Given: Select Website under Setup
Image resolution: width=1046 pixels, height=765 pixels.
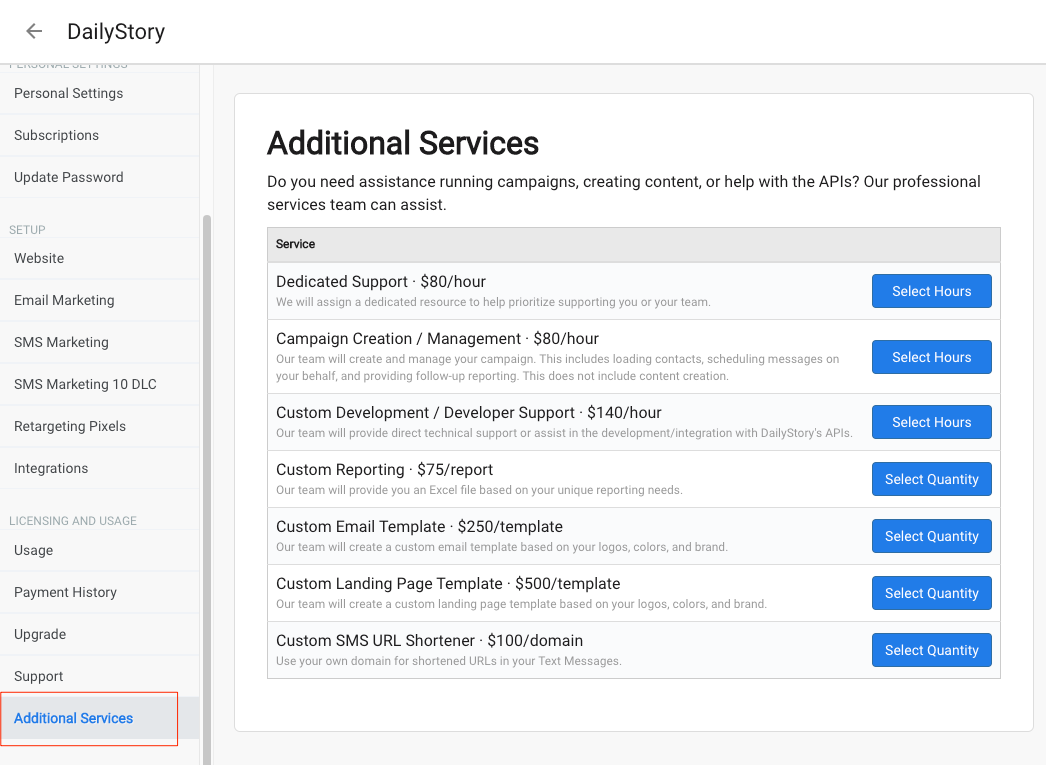Looking at the screenshot, I should click(x=39, y=258).
